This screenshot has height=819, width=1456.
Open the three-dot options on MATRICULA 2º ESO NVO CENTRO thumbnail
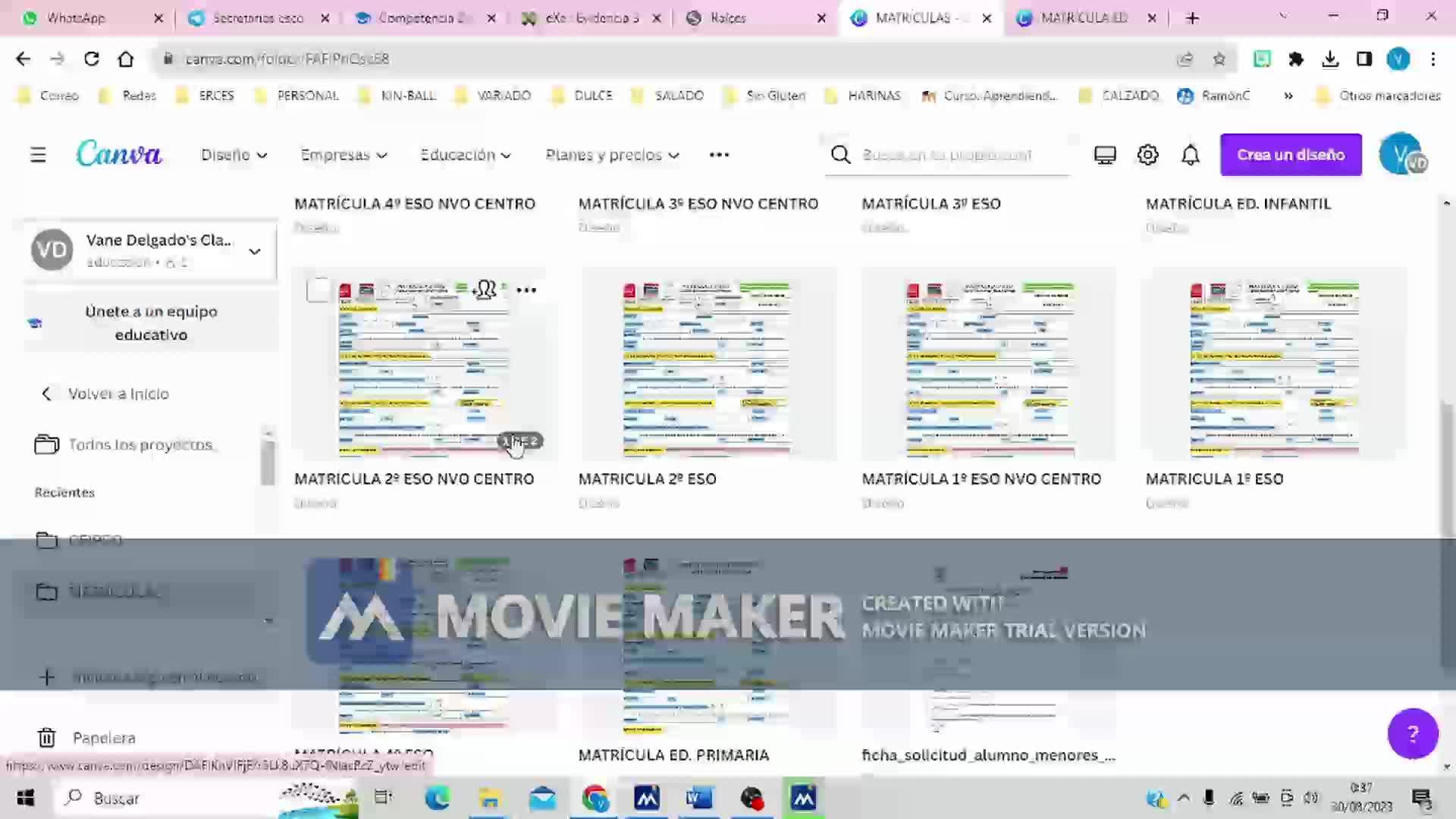(526, 290)
